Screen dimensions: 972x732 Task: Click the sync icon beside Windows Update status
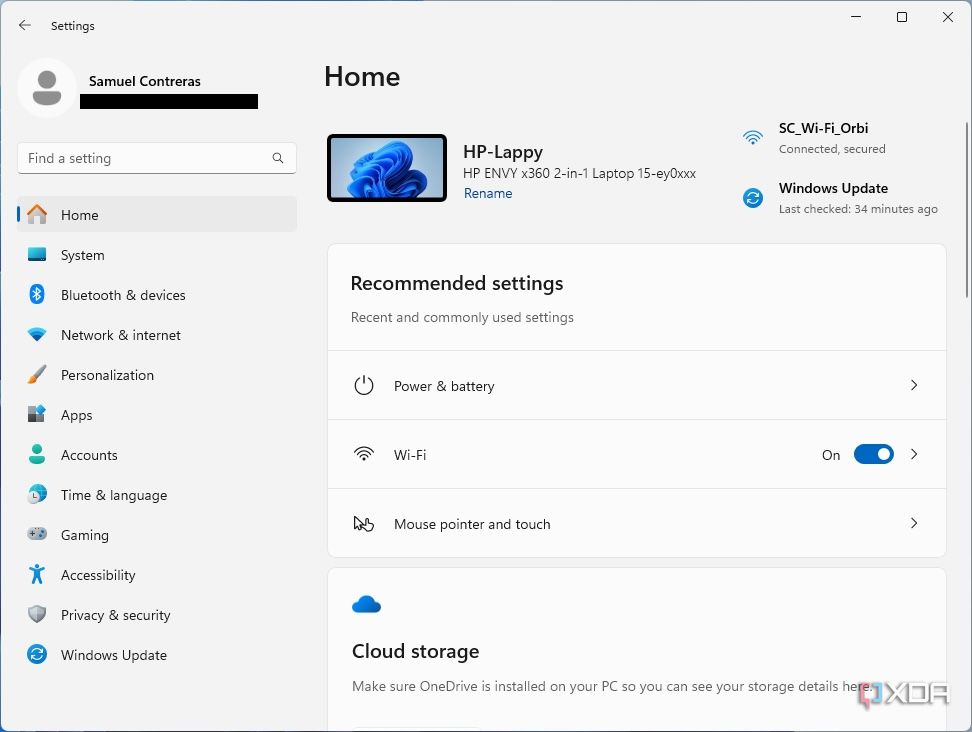click(753, 198)
